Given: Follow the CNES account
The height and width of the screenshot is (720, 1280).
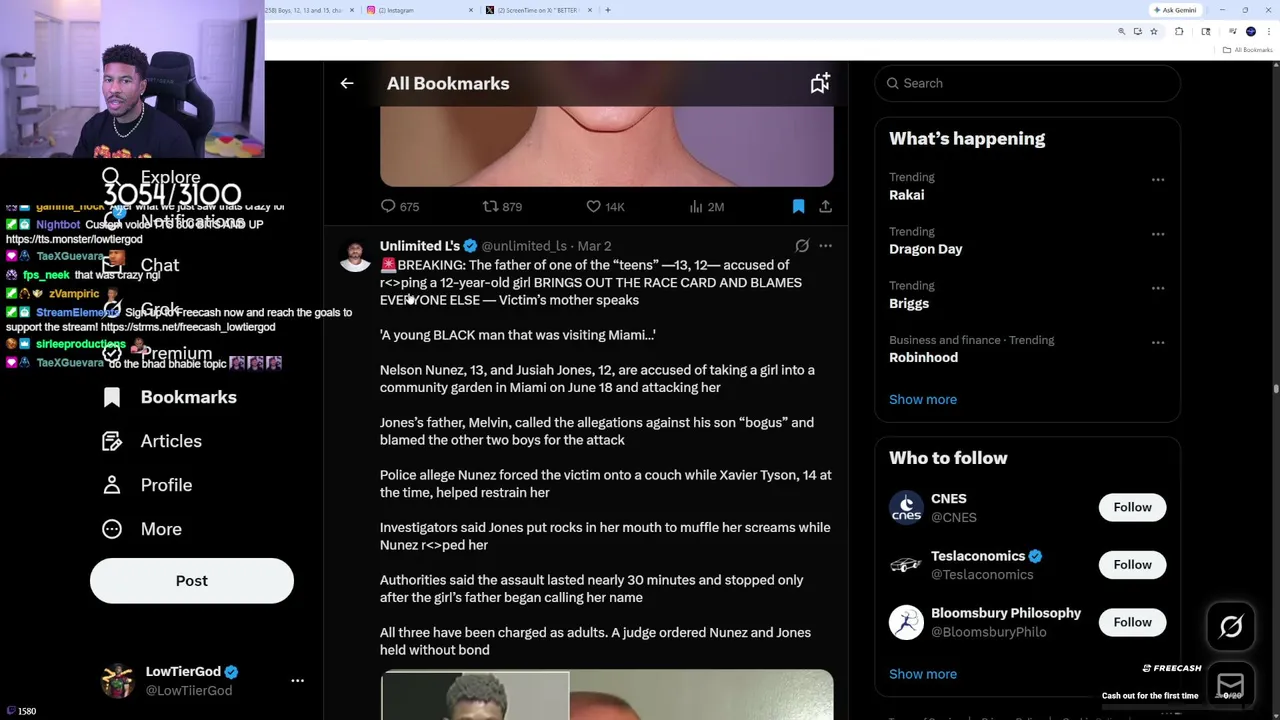Looking at the screenshot, I should (x=1133, y=507).
